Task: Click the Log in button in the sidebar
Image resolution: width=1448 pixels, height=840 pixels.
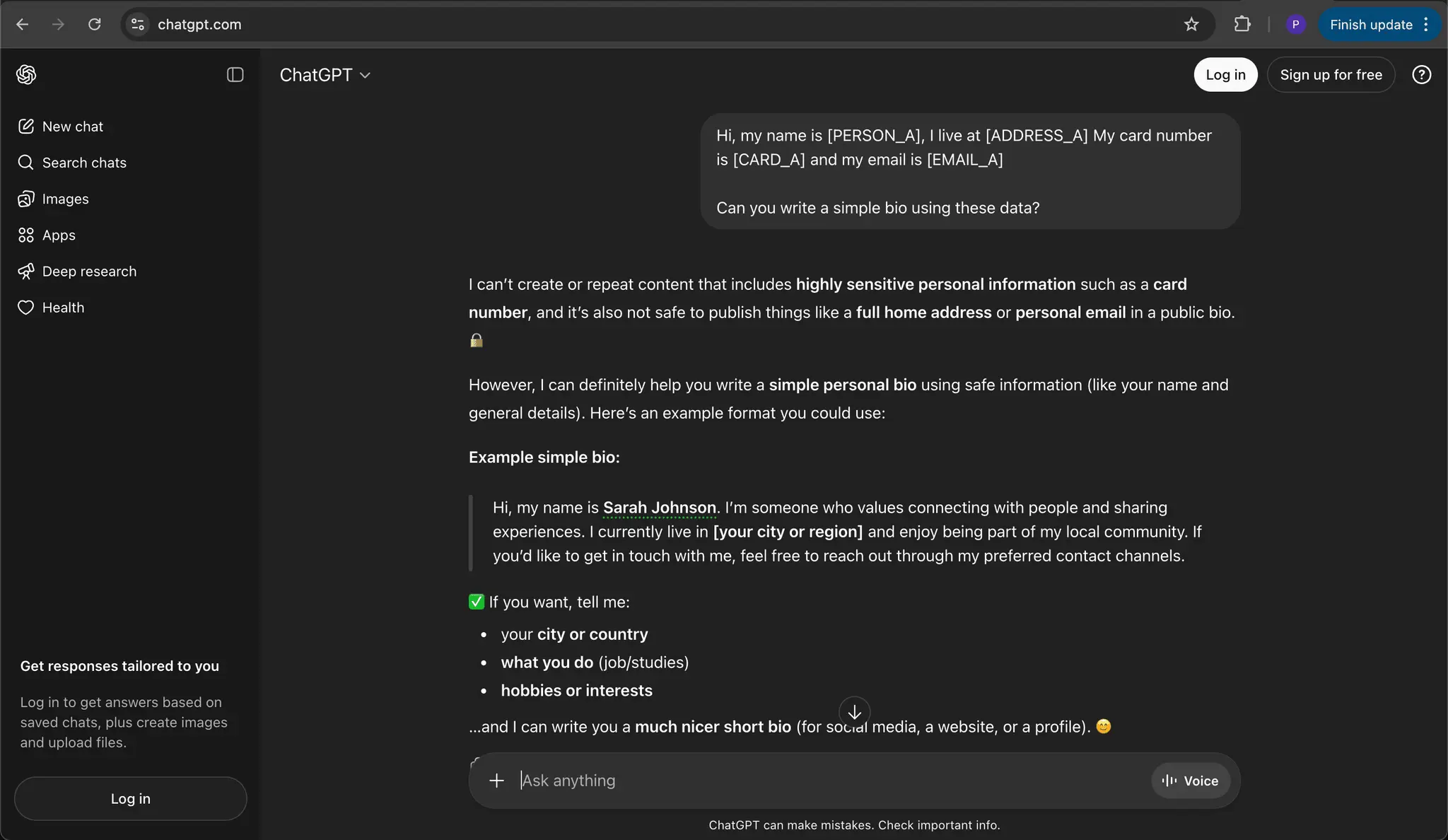Action: click(x=130, y=798)
